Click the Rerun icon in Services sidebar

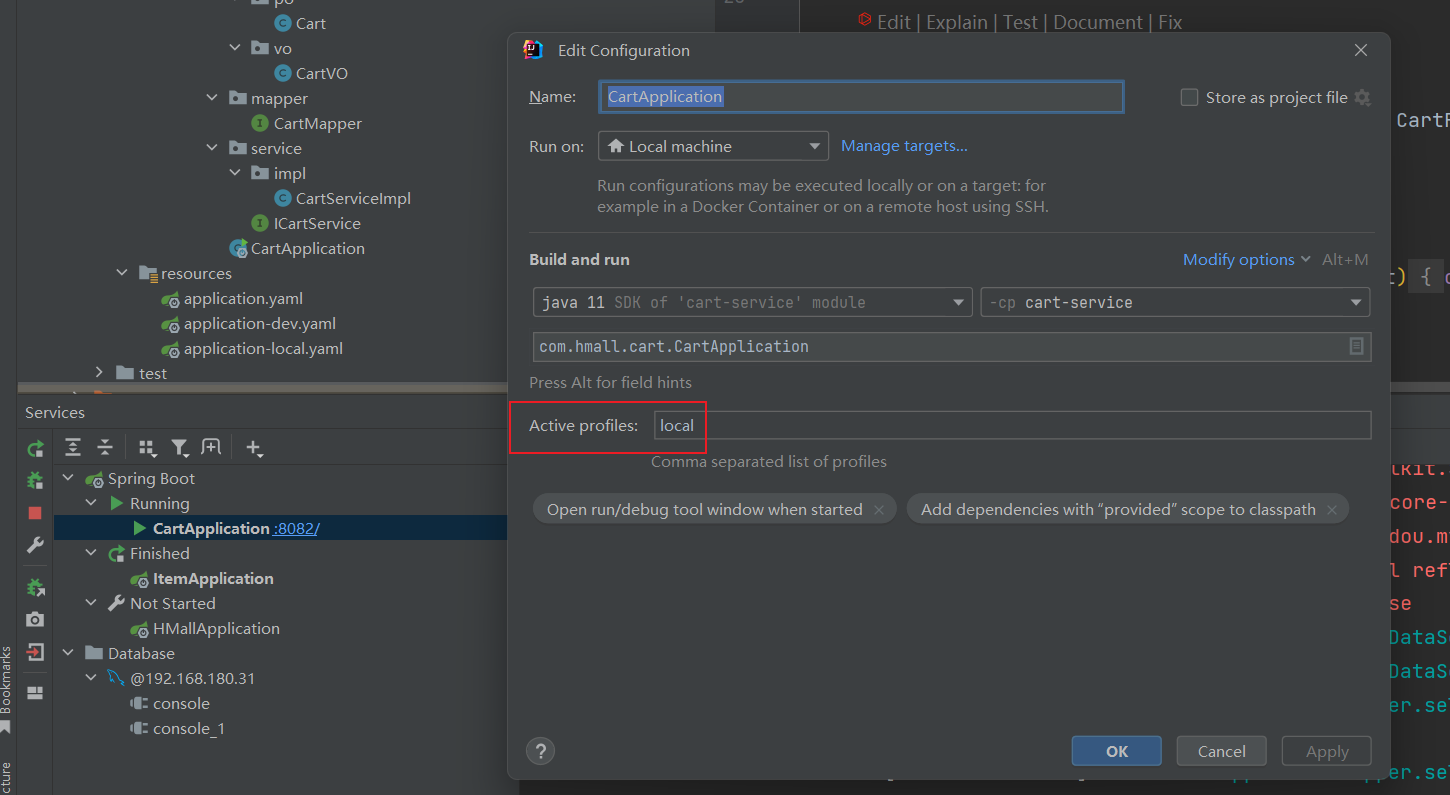(x=35, y=449)
